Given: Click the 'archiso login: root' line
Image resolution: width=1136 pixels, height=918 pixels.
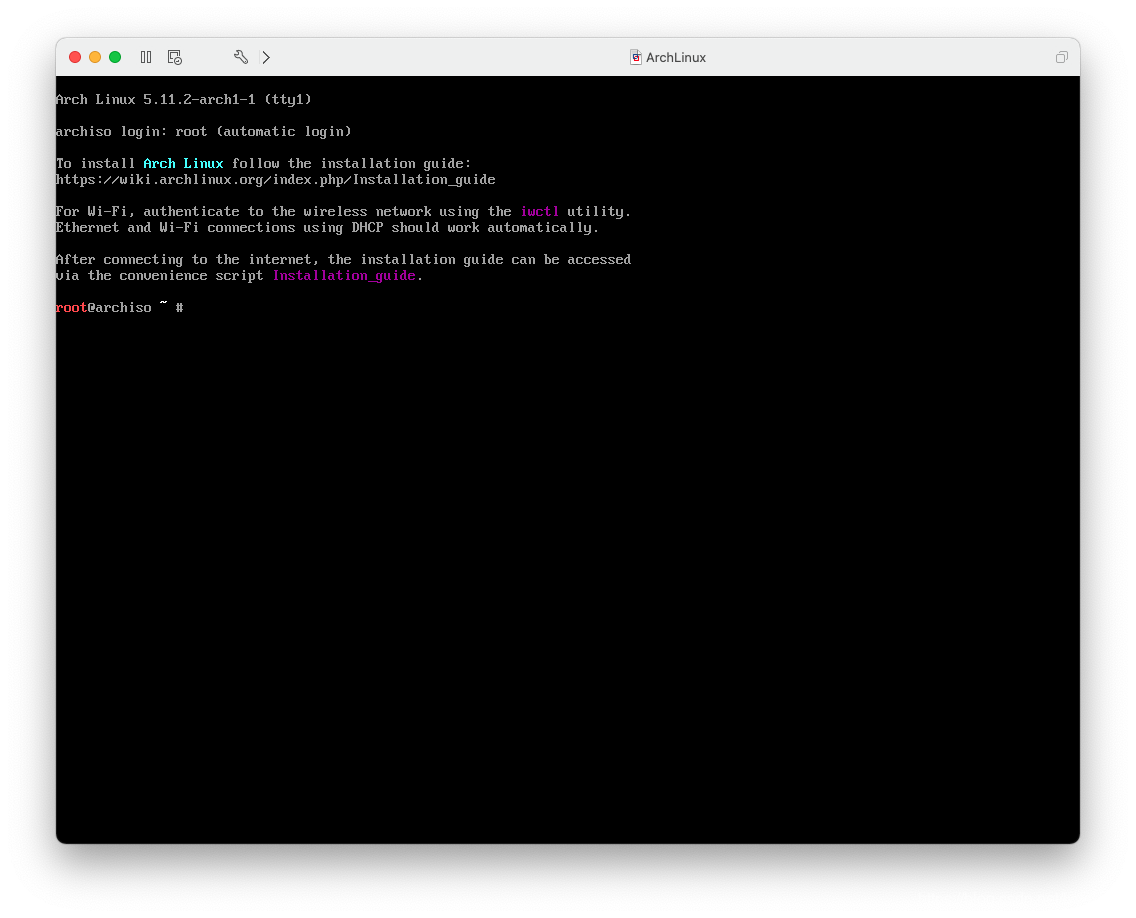Looking at the screenshot, I should (204, 132).
